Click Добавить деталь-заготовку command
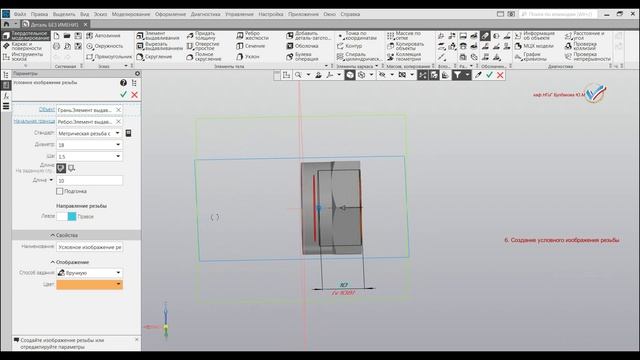This screenshot has width=640, height=360. [x=309, y=36]
